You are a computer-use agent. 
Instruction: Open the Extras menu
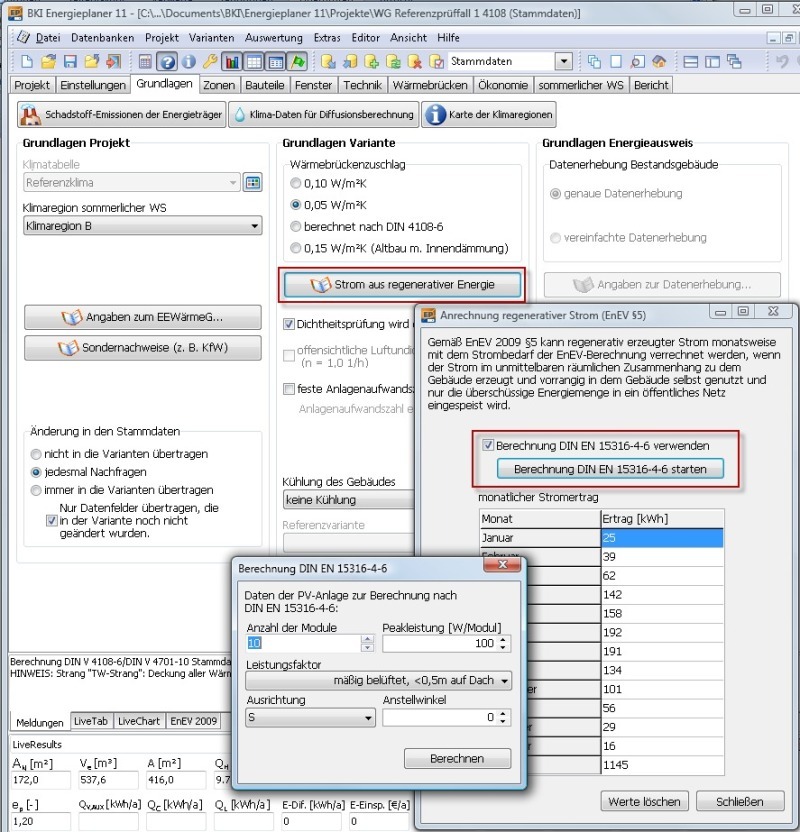[327, 38]
